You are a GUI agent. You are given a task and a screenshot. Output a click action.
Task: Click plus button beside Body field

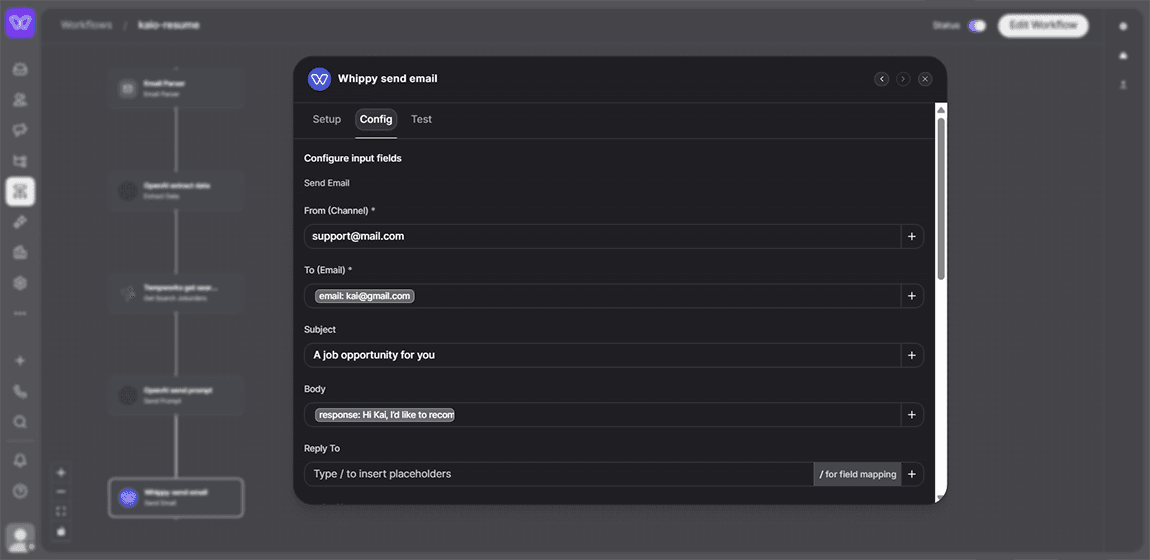(x=912, y=415)
